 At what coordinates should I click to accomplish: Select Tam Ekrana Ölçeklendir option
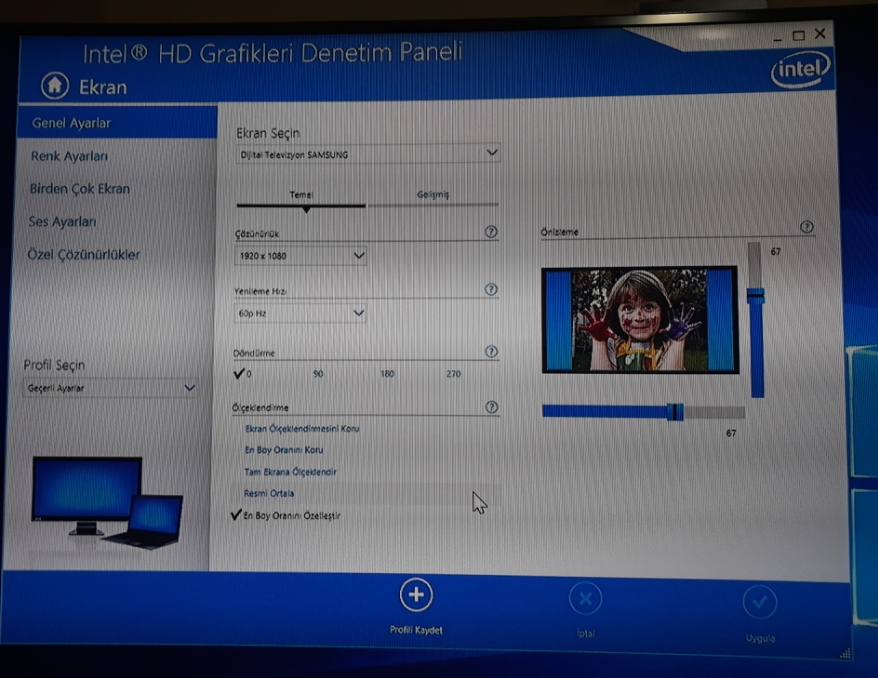(291, 471)
